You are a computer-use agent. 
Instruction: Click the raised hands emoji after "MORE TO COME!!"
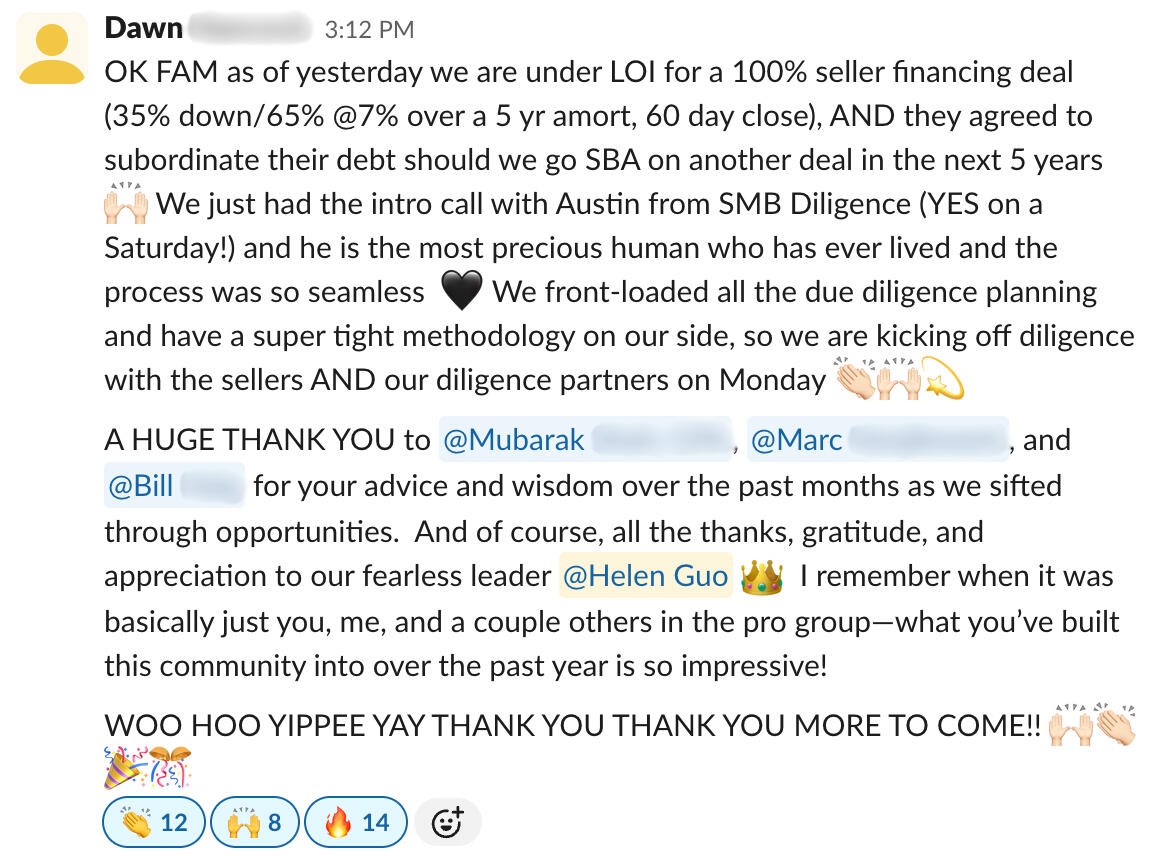(1069, 724)
